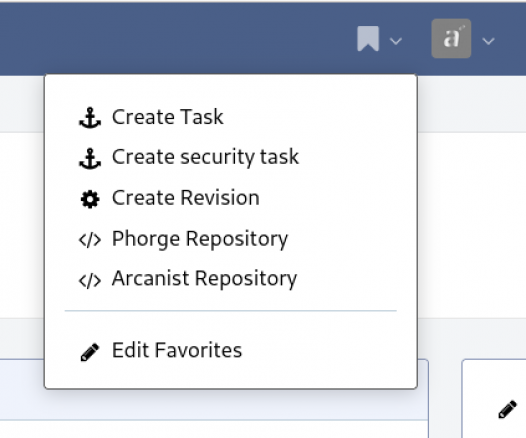This screenshot has height=438, width=526.
Task: Click an empty area of the blue navigation bar
Action: (168, 39)
